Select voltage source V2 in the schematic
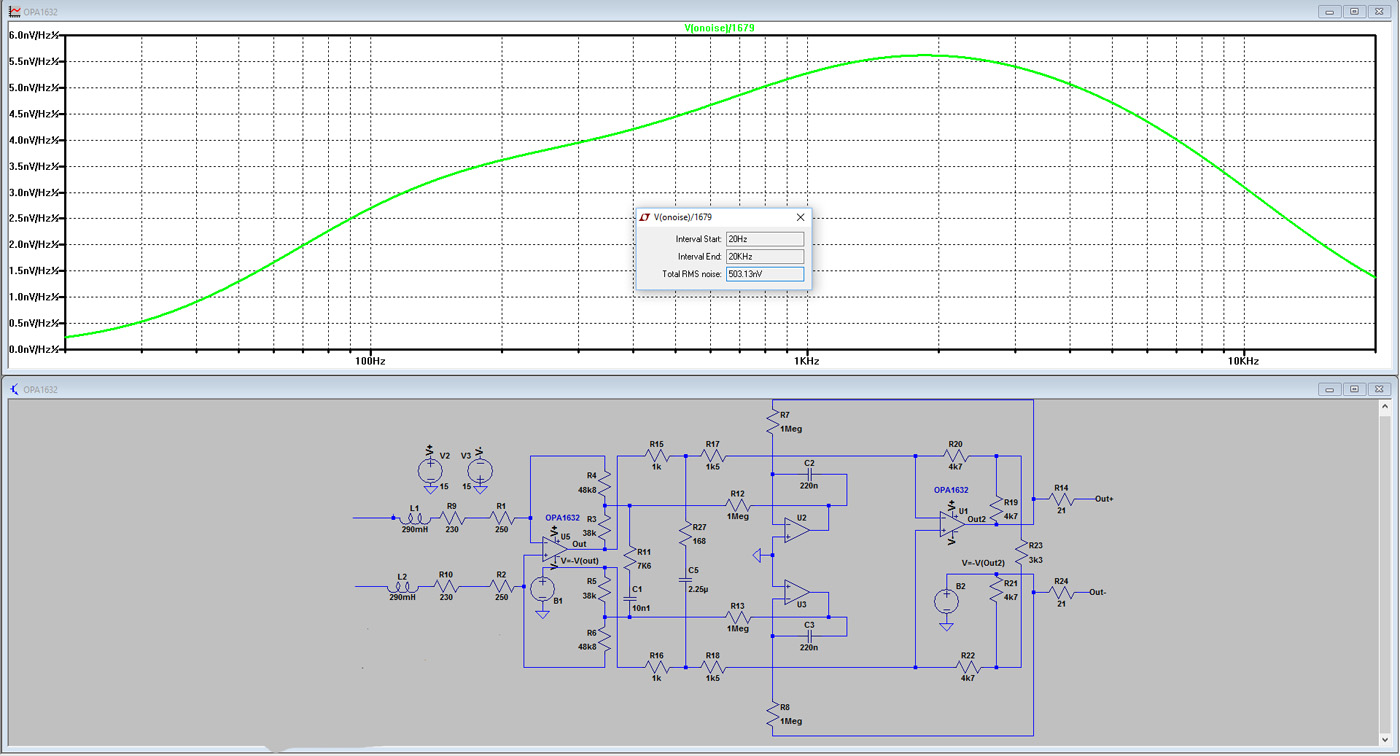Screen dimensions: 1400x756 tap(430, 469)
